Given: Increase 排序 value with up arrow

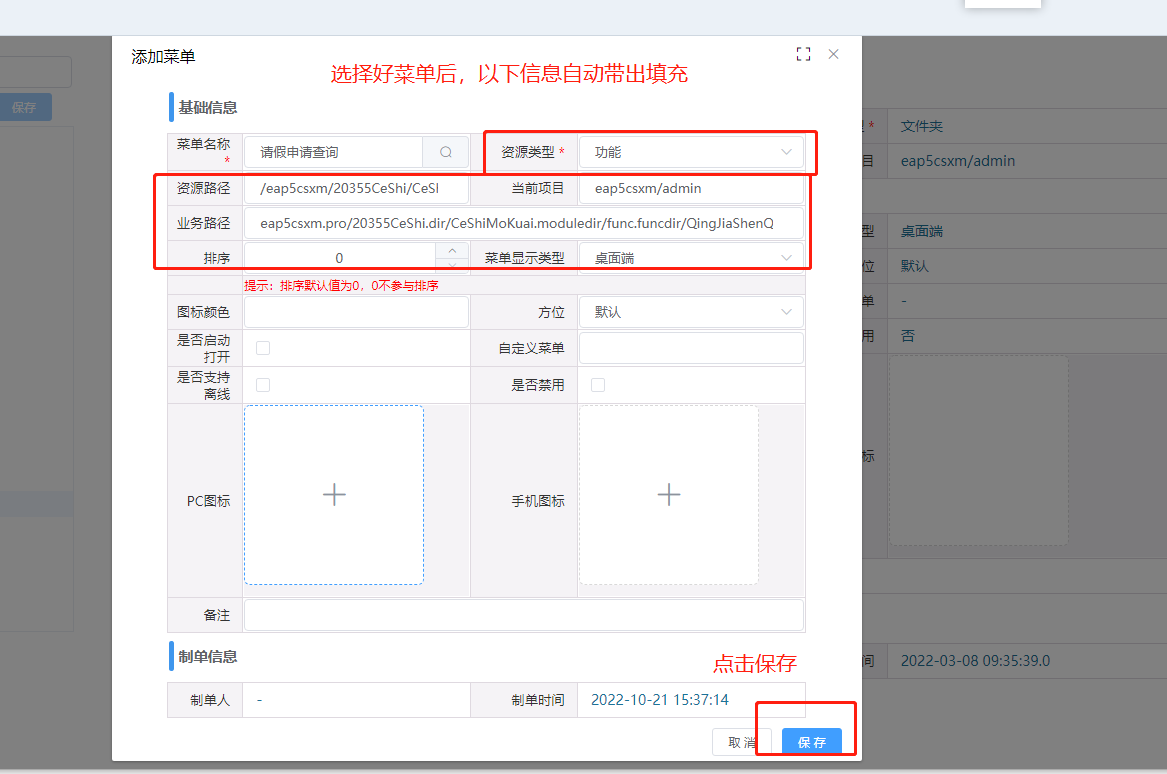Looking at the screenshot, I should tap(452, 250).
